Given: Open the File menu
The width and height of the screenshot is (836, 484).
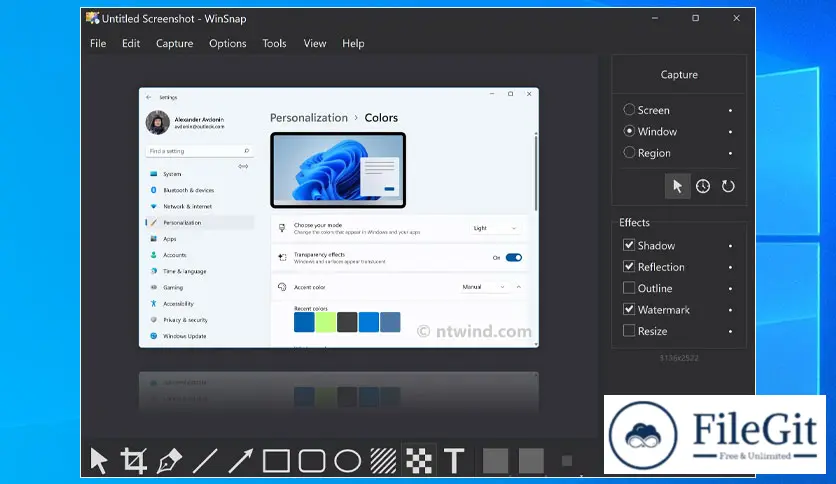Looking at the screenshot, I should coord(98,43).
